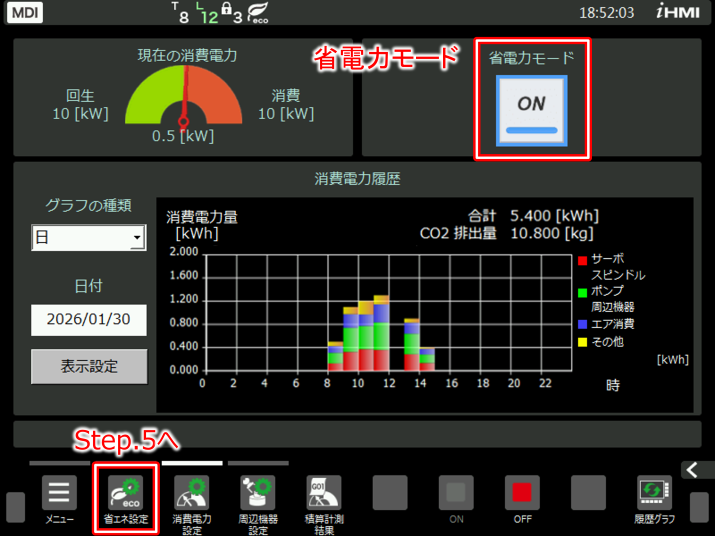
Task: Click the chart bar at hour 8
Action: tap(335, 356)
